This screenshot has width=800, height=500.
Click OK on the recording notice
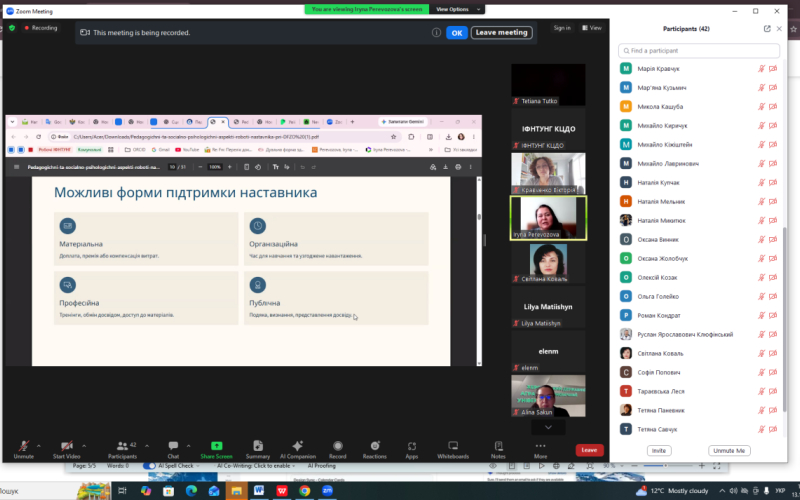tap(457, 33)
